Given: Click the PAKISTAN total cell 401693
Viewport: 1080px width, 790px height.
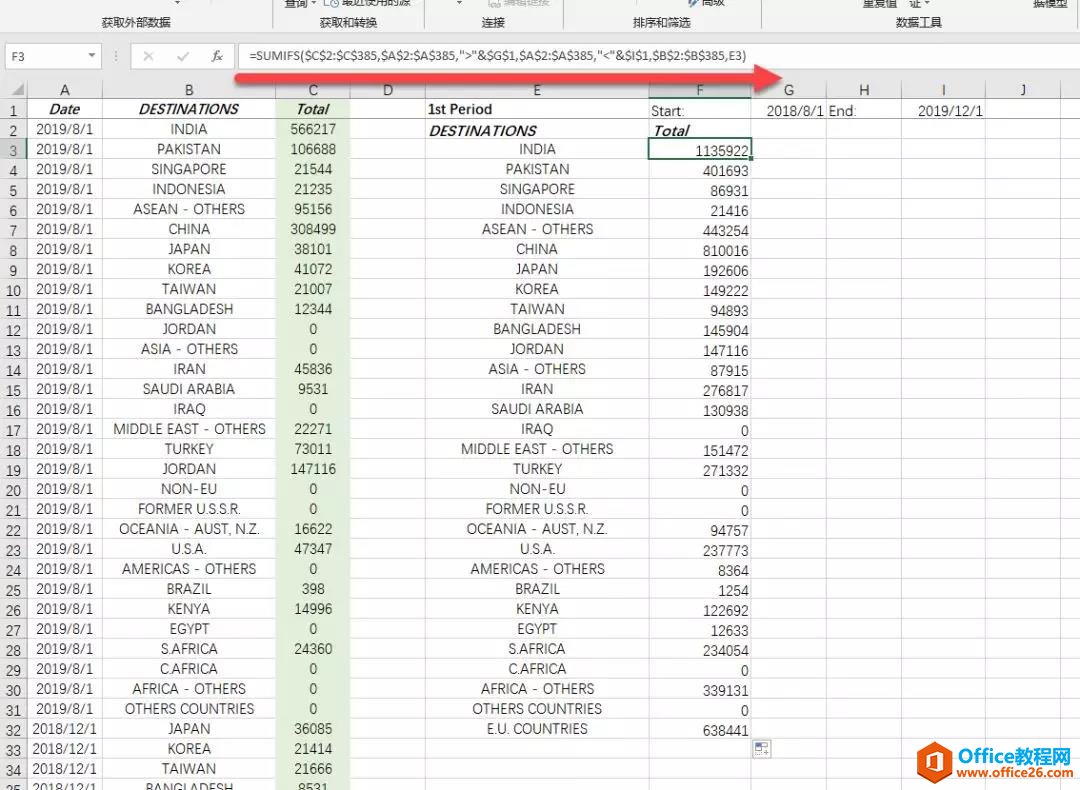Looking at the screenshot, I should pos(700,170).
